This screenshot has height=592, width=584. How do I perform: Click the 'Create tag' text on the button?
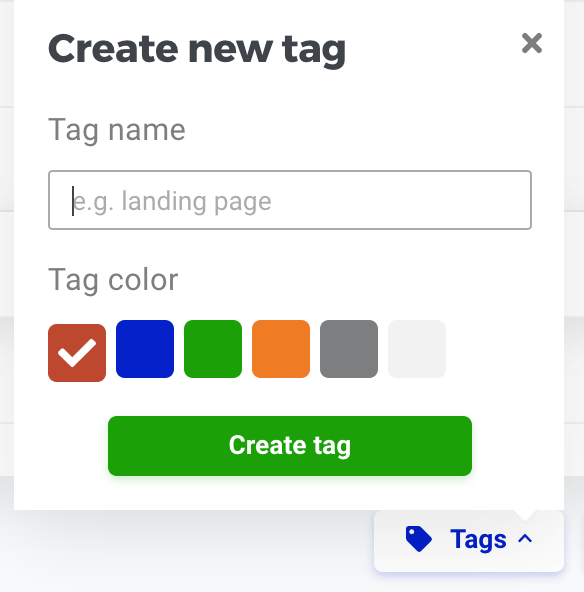point(290,446)
